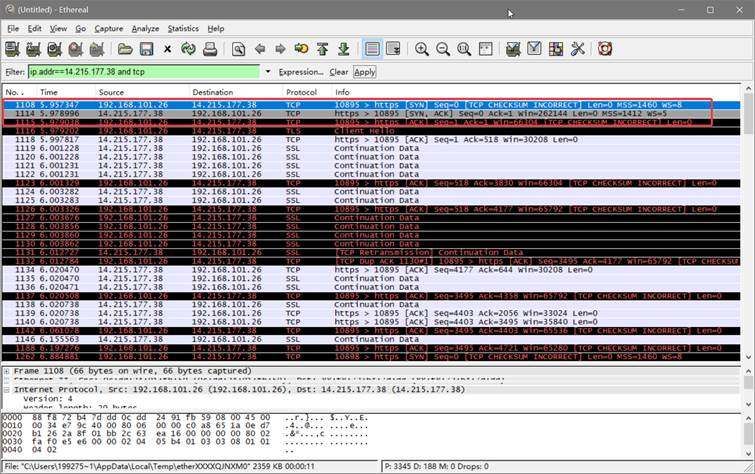Sort by the Destination column header
Viewport: 755px width, 474px height.
(235, 92)
